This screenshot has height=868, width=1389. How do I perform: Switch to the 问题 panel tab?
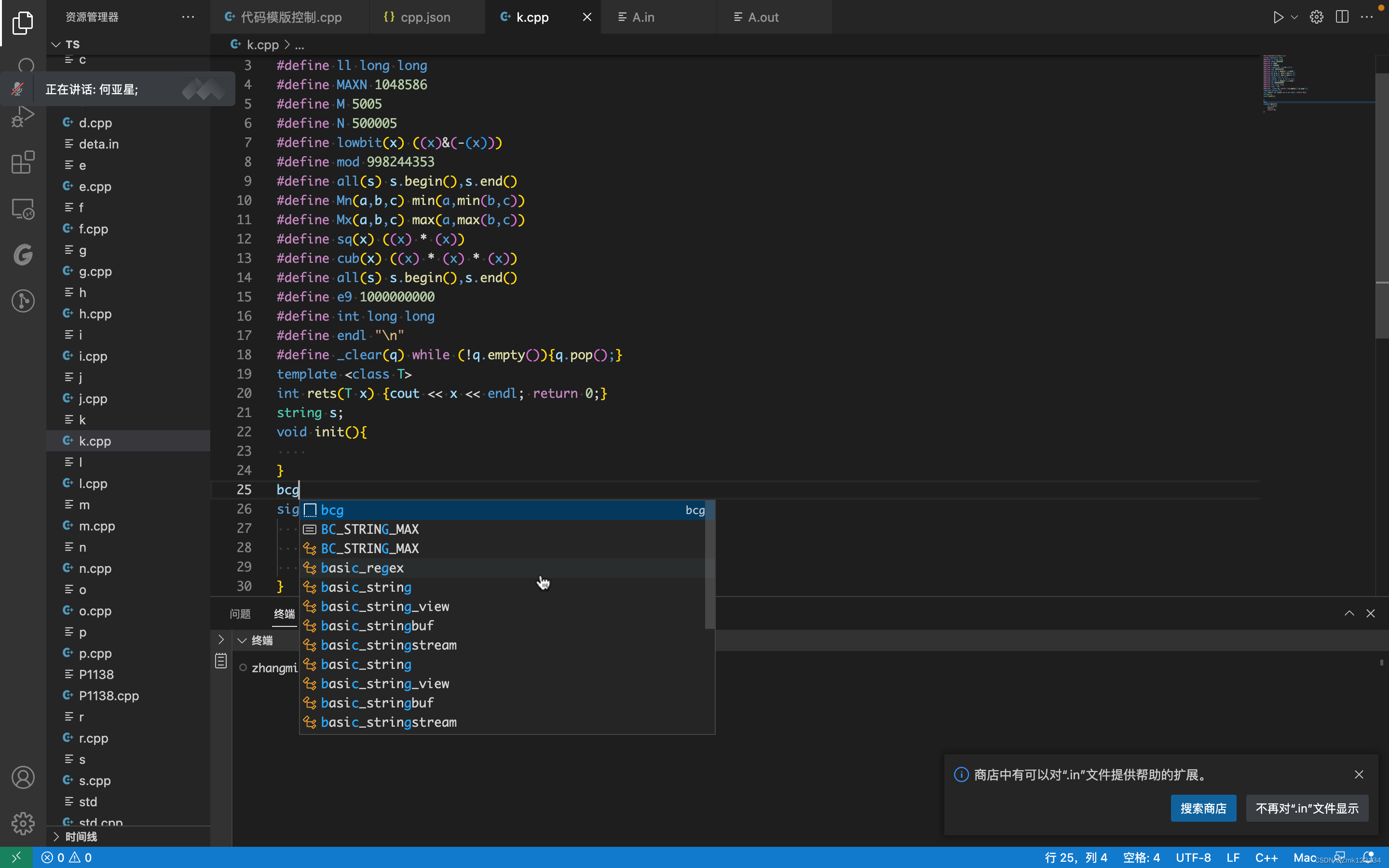[x=241, y=614]
